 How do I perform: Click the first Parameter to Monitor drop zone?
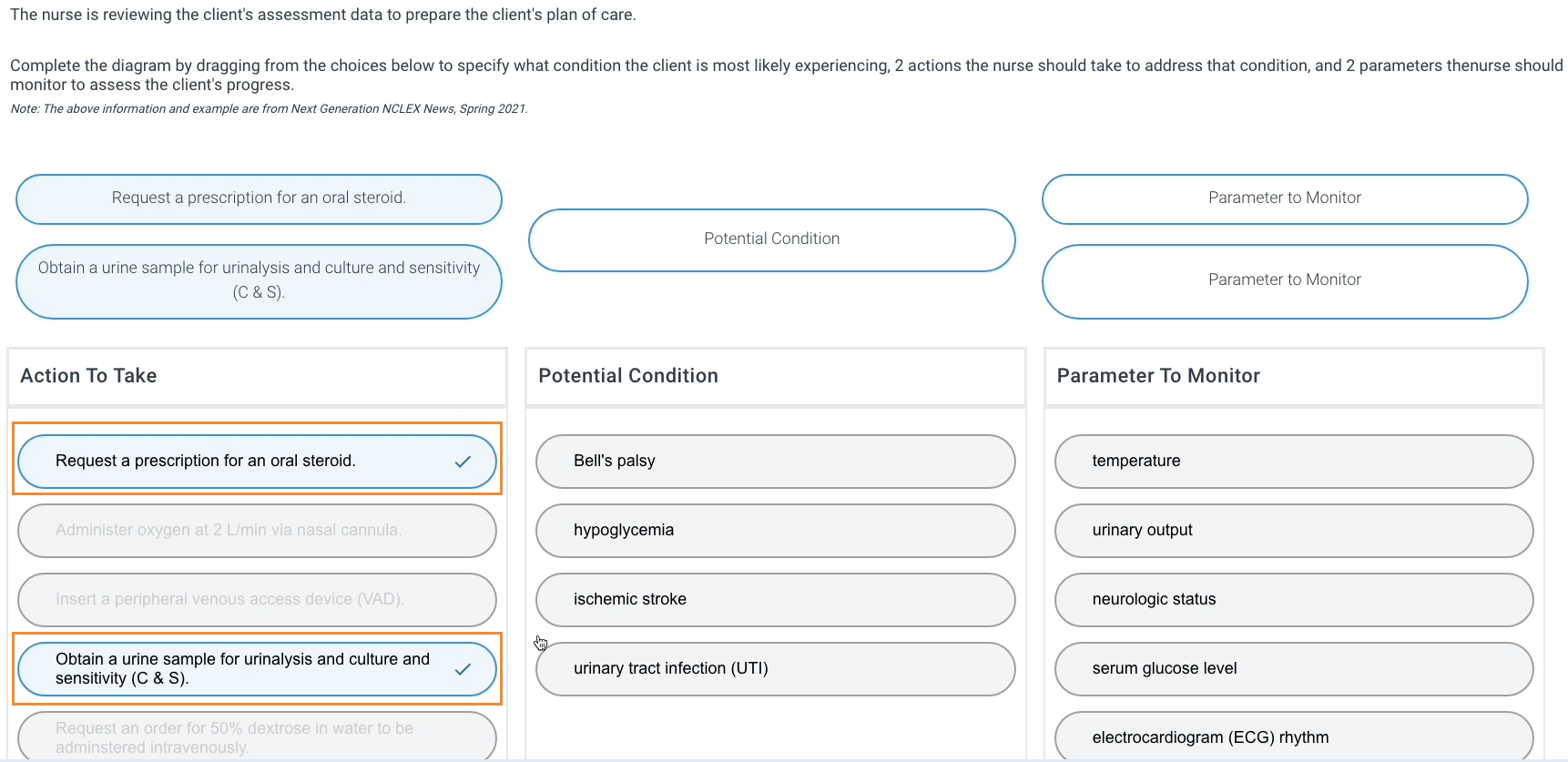tap(1284, 198)
